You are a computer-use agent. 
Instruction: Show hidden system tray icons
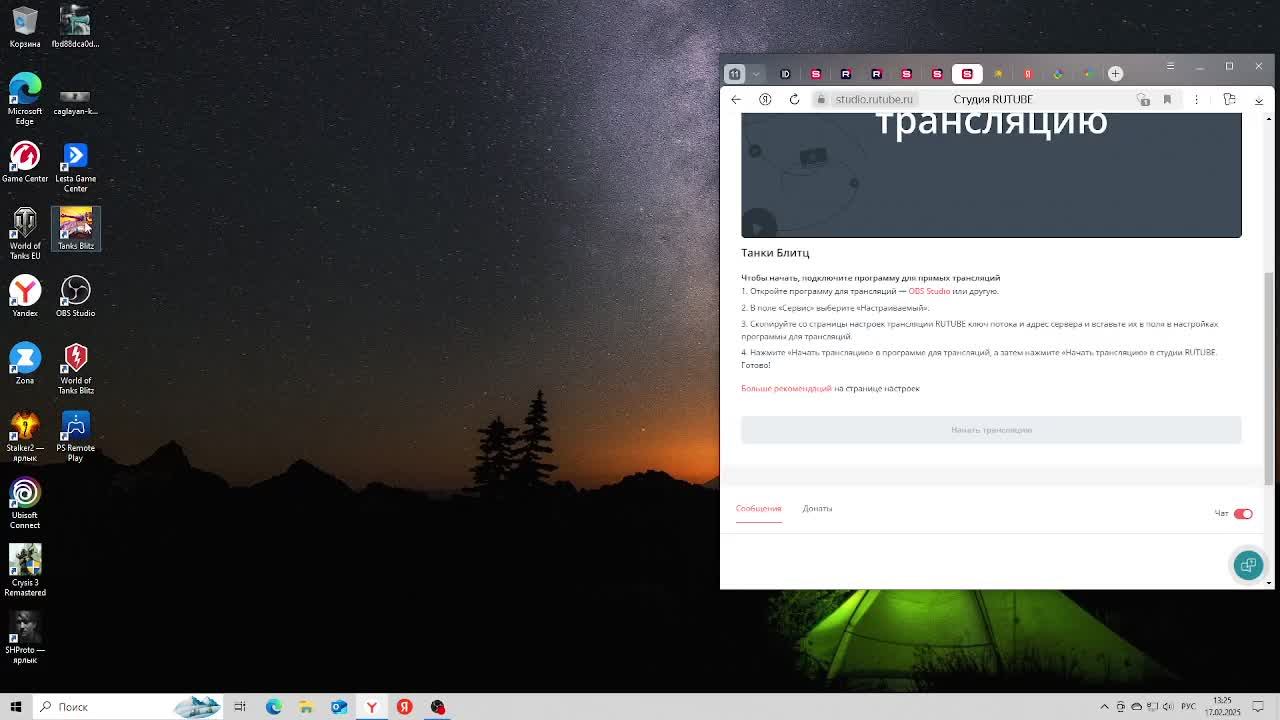click(x=1104, y=707)
